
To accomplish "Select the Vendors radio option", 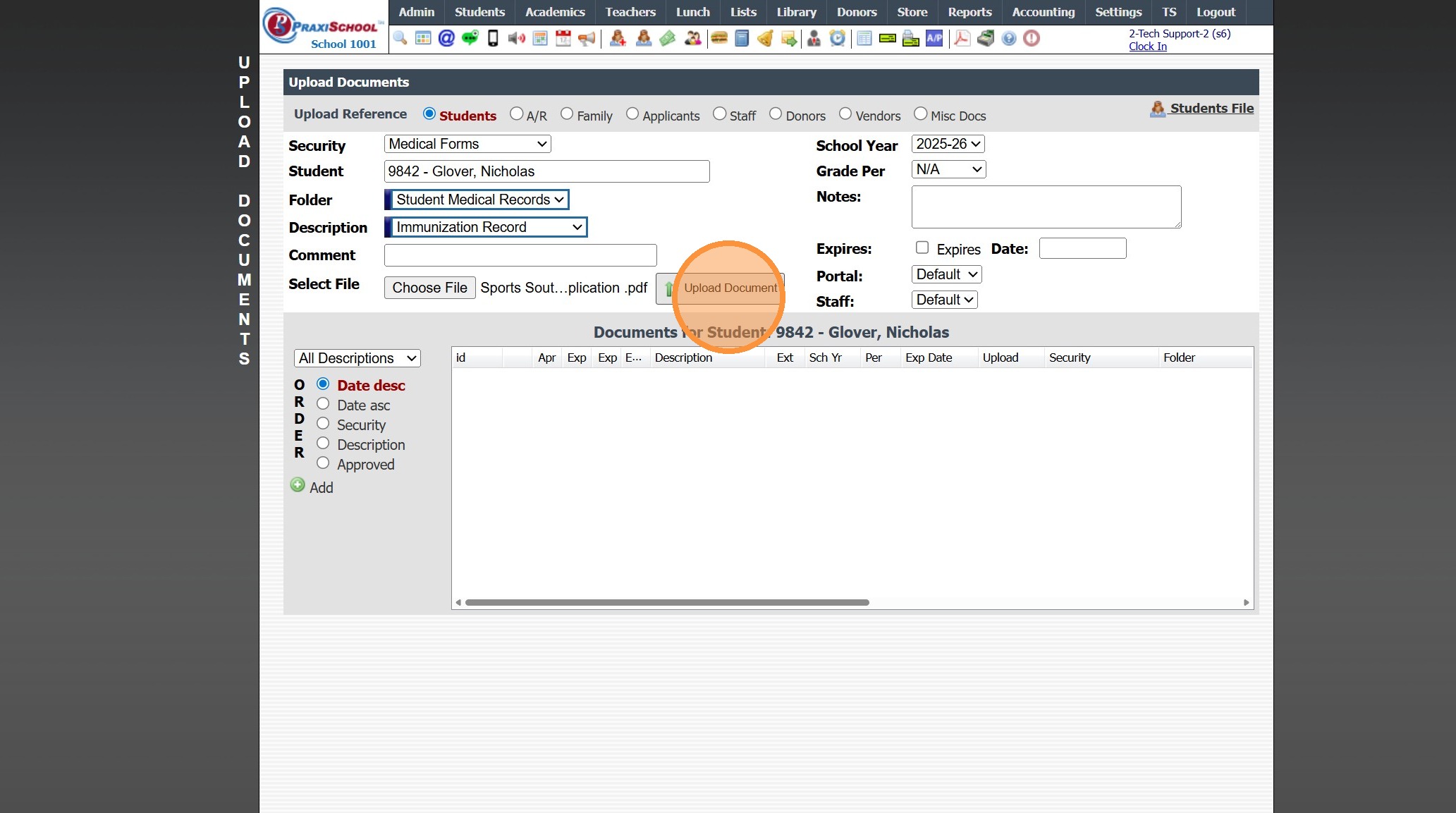I will coord(845,114).
